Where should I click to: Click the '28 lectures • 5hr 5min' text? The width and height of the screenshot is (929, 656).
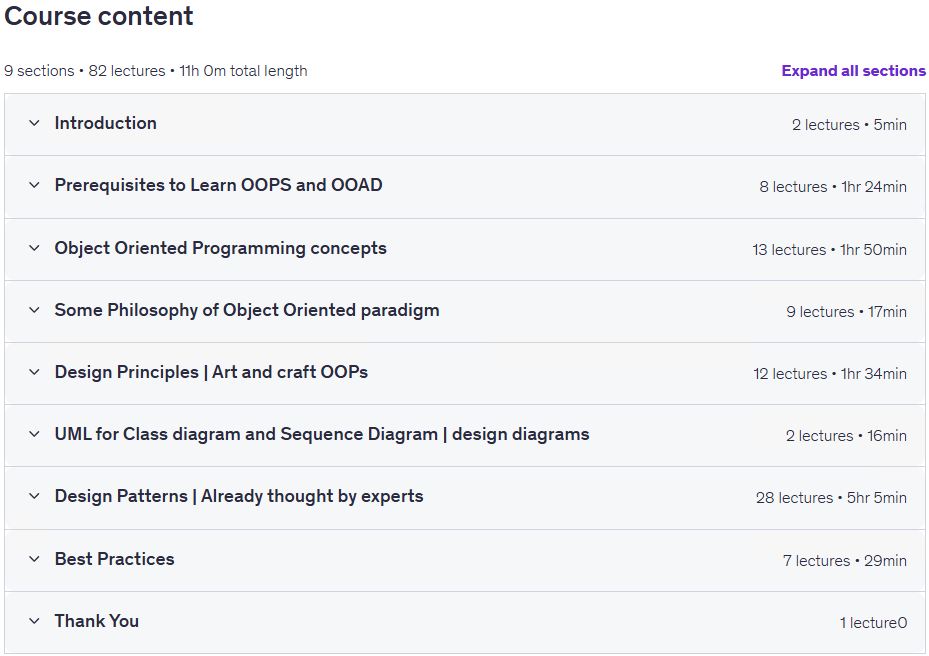831,498
